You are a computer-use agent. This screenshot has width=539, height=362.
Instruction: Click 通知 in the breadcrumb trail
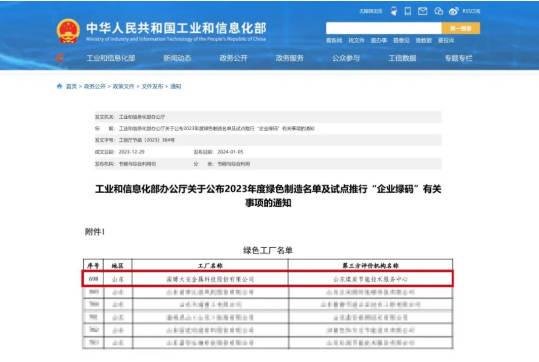[176, 86]
